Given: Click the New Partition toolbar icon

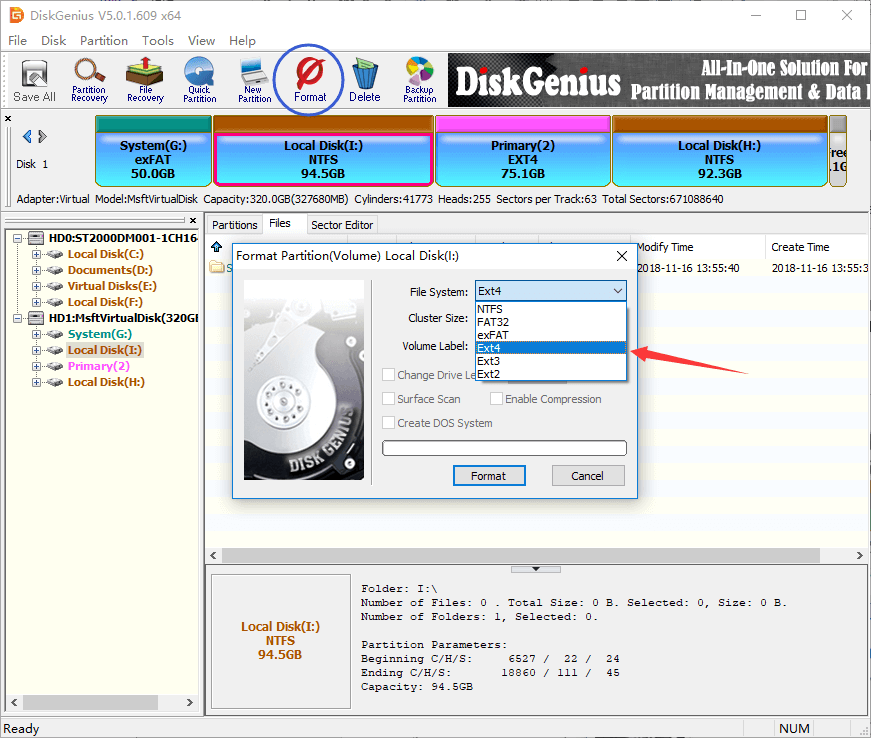Looking at the screenshot, I should (x=255, y=80).
